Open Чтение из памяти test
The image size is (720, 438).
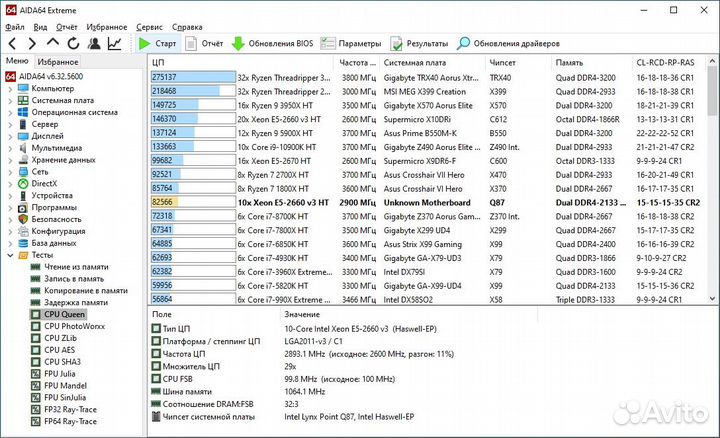(69, 267)
